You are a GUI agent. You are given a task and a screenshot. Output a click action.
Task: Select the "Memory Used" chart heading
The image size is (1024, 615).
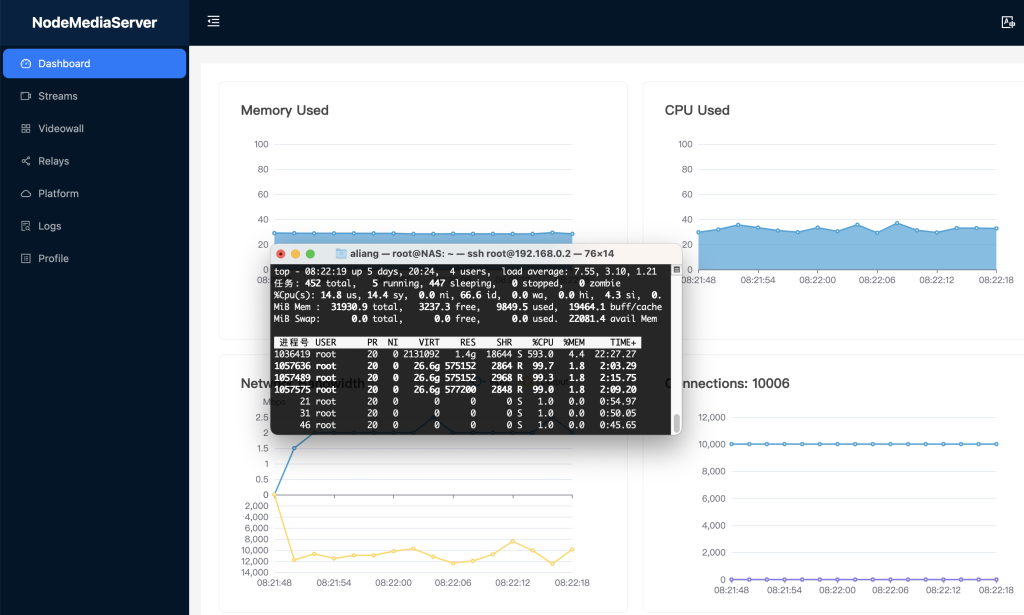[x=285, y=110]
